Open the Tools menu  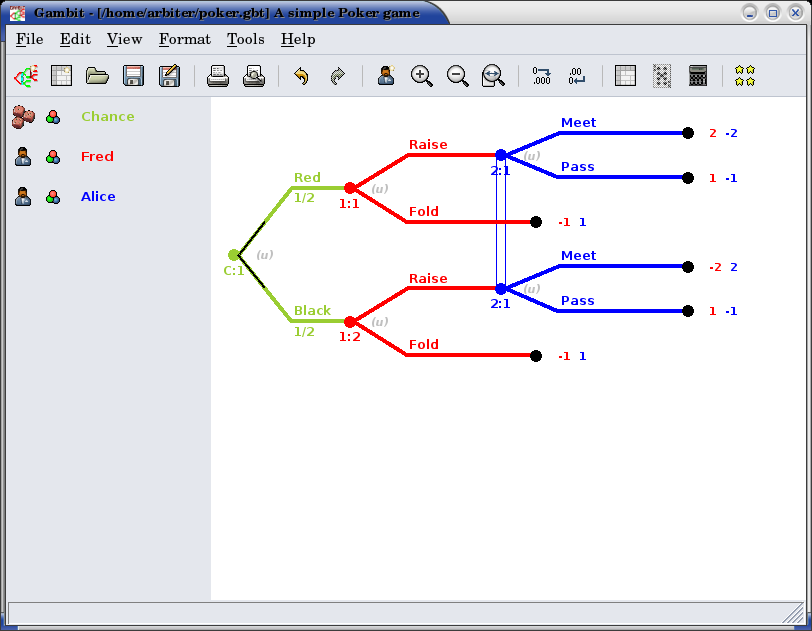pyautogui.click(x=245, y=39)
